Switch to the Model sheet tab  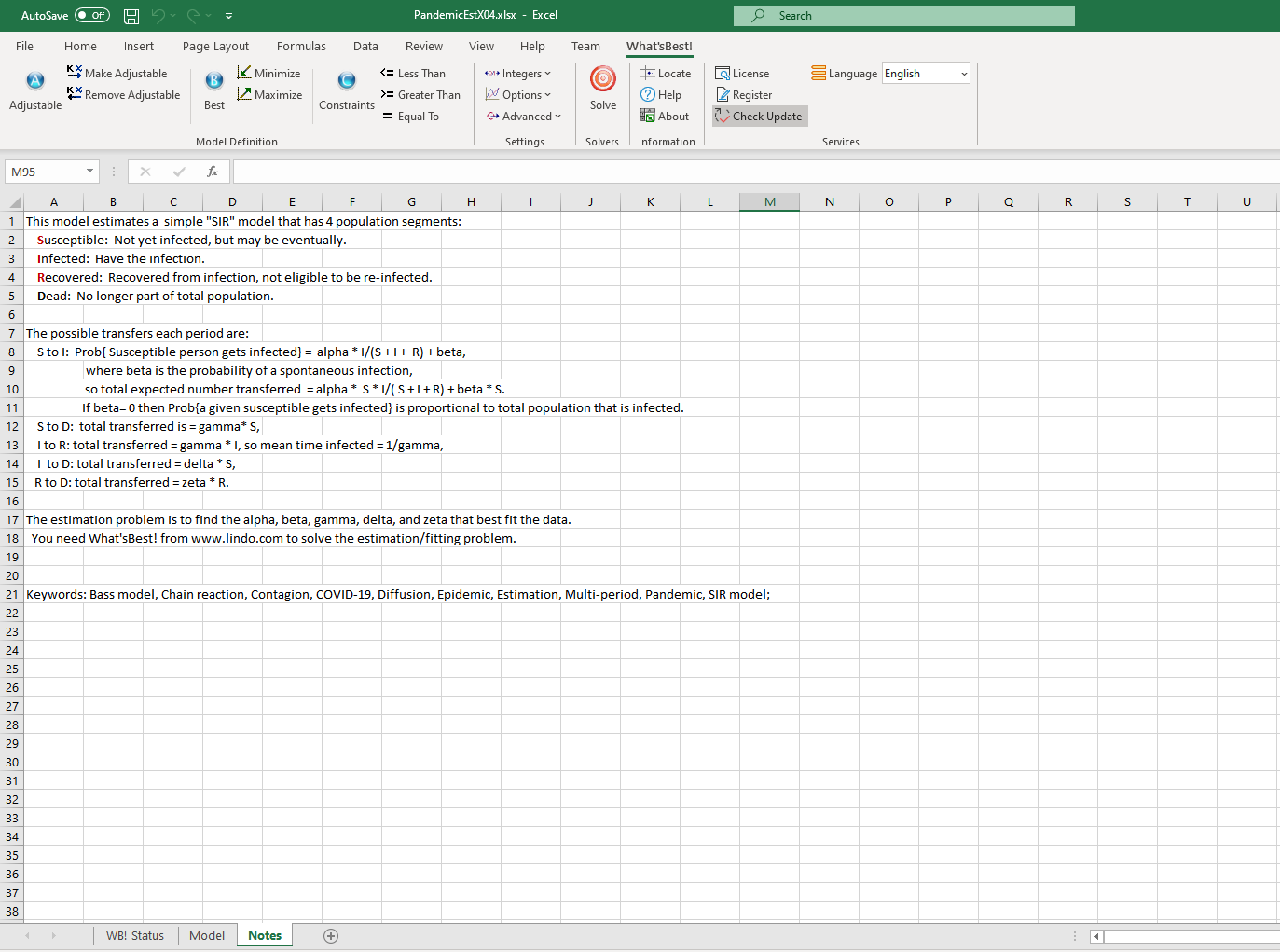[206, 936]
